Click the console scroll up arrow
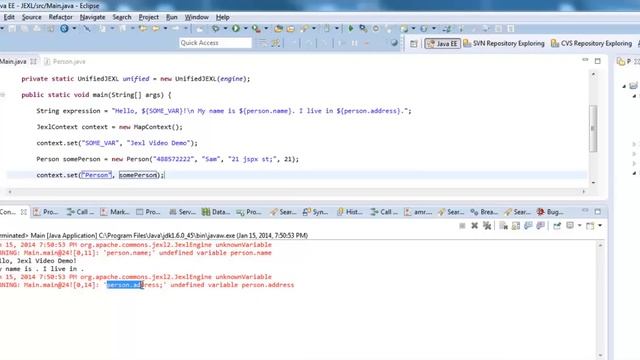The image size is (640, 360). [600, 245]
